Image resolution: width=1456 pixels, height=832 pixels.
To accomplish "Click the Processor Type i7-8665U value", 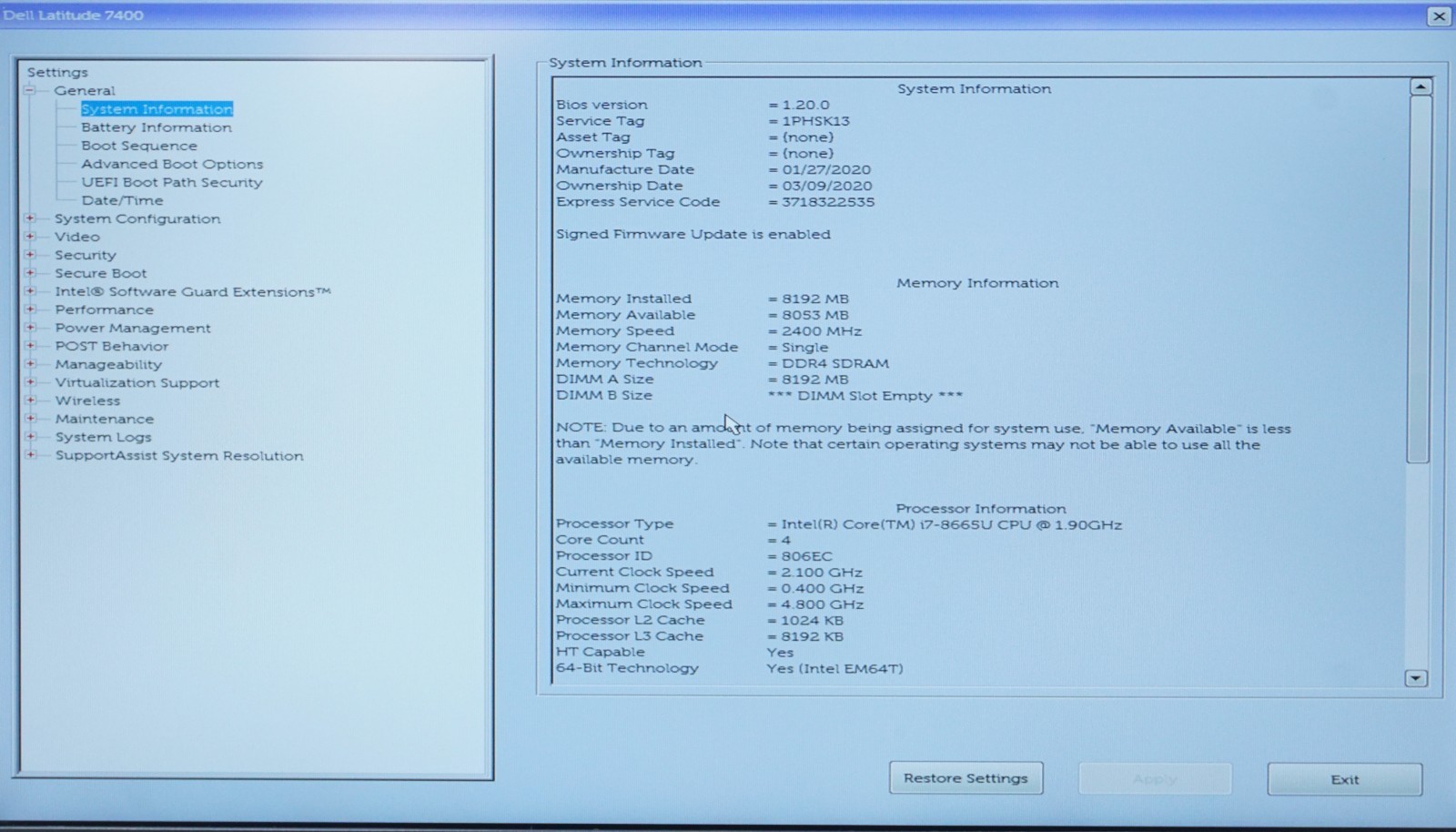I will tap(951, 525).
